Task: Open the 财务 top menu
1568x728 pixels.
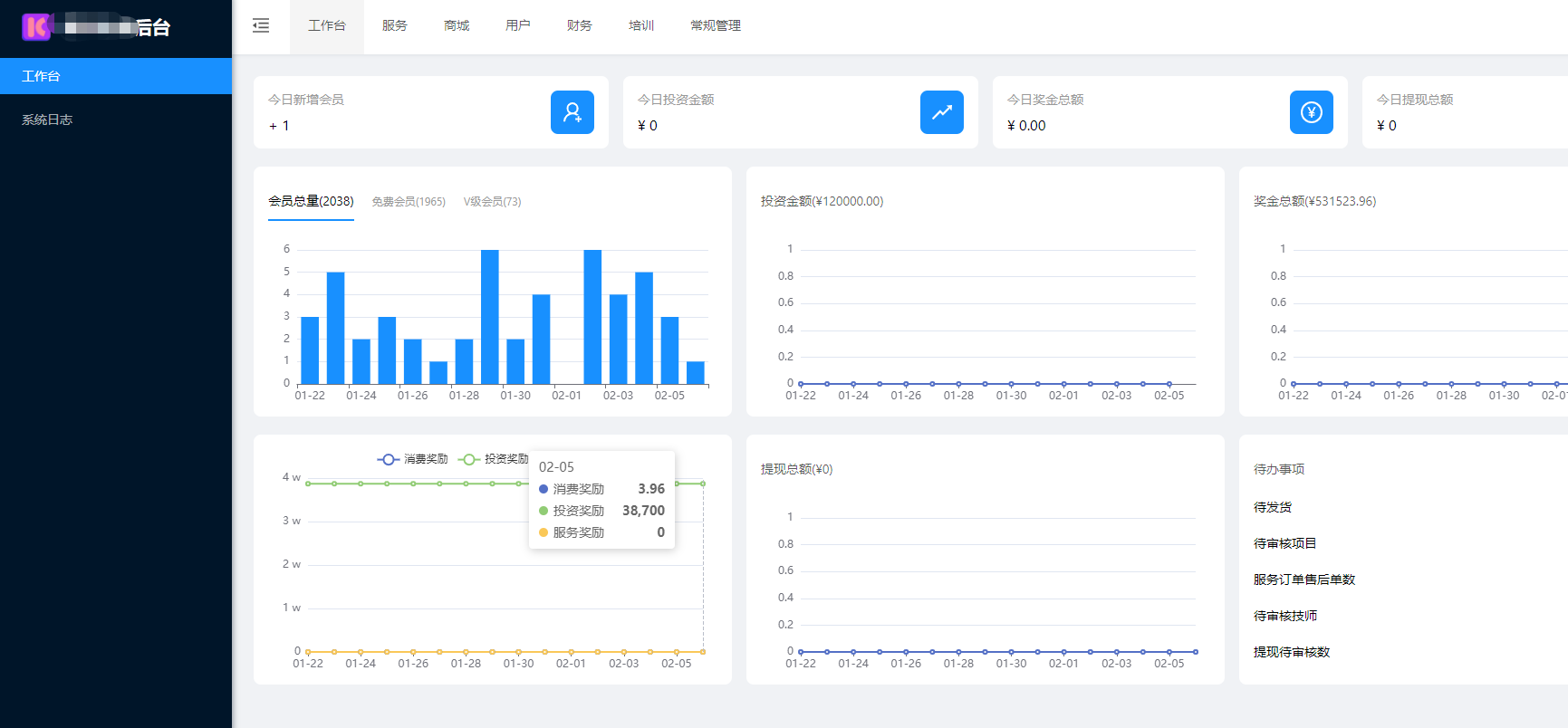Action: (x=580, y=26)
